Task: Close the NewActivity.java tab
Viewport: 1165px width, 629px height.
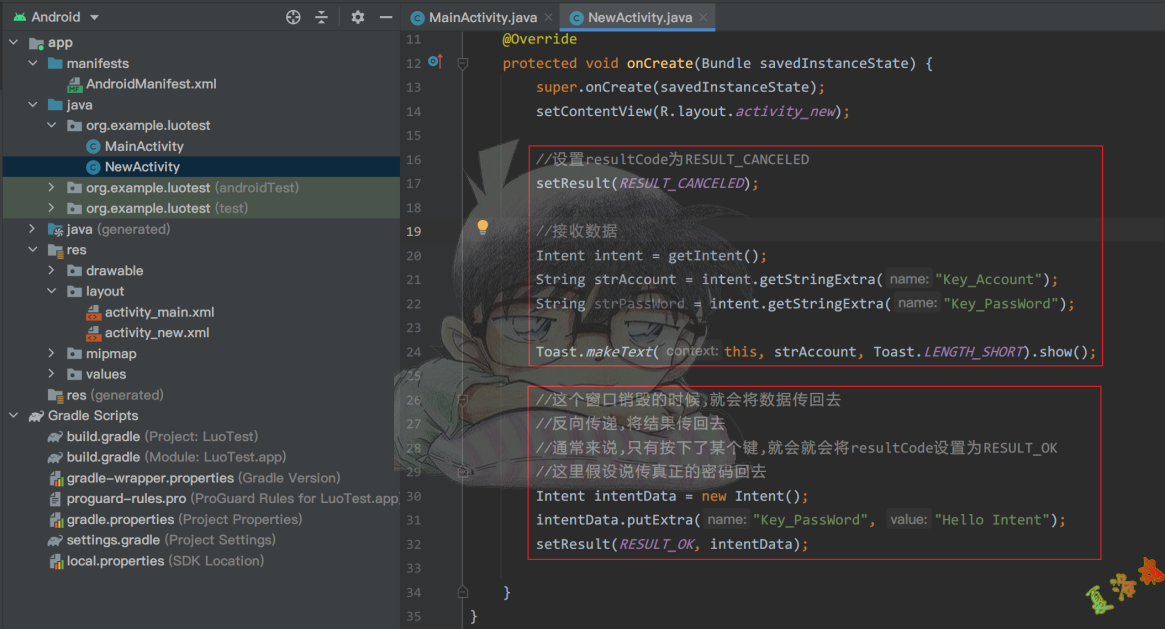Action: [x=704, y=18]
